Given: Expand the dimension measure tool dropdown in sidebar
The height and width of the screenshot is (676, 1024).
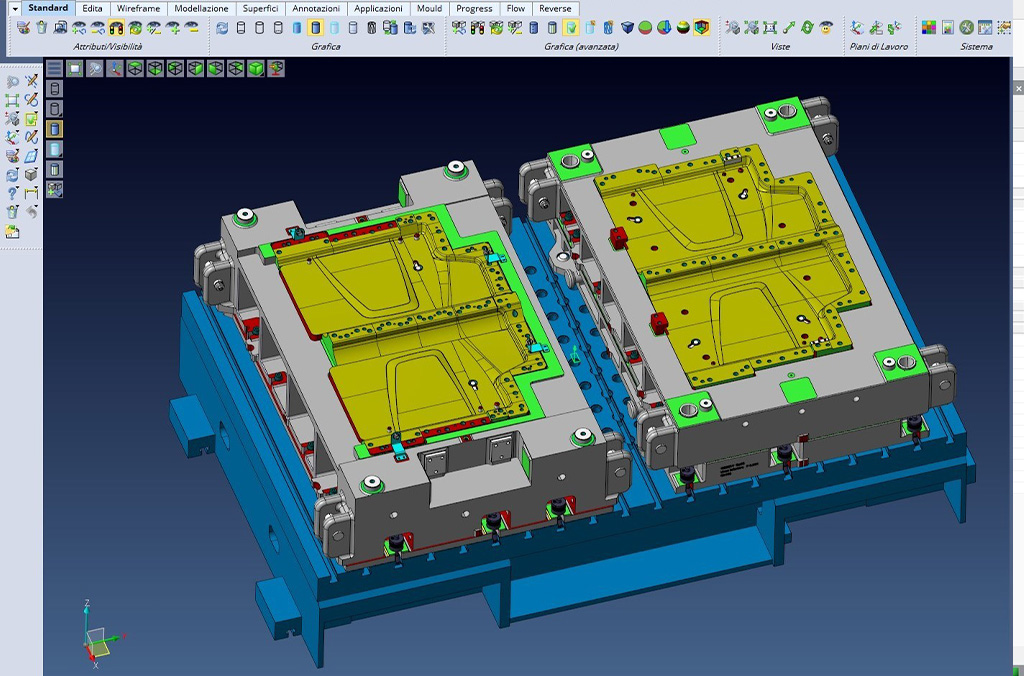Looking at the screenshot, I should (x=31, y=193).
